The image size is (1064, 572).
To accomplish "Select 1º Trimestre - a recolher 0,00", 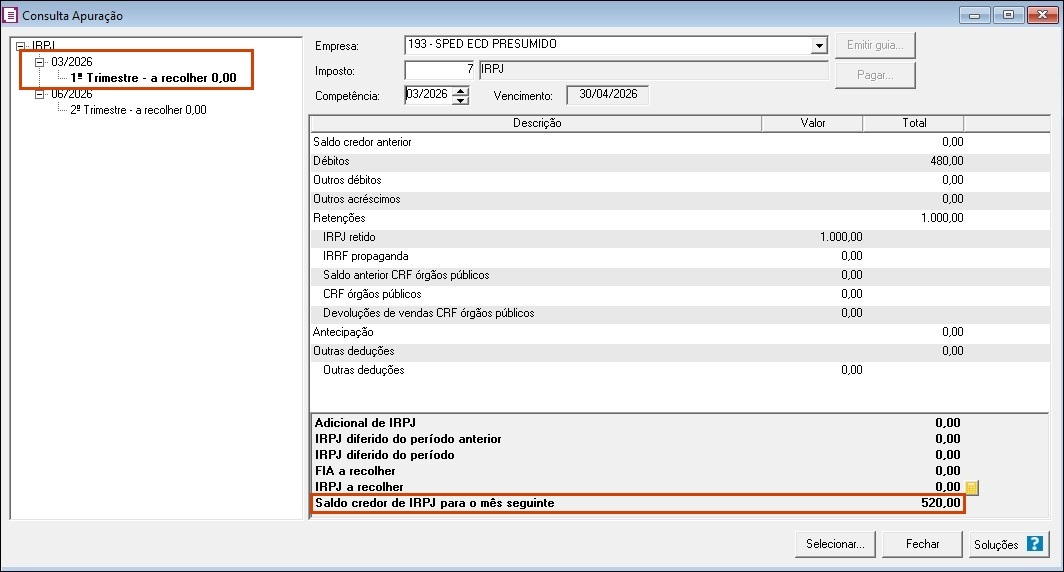I will 153,78.
